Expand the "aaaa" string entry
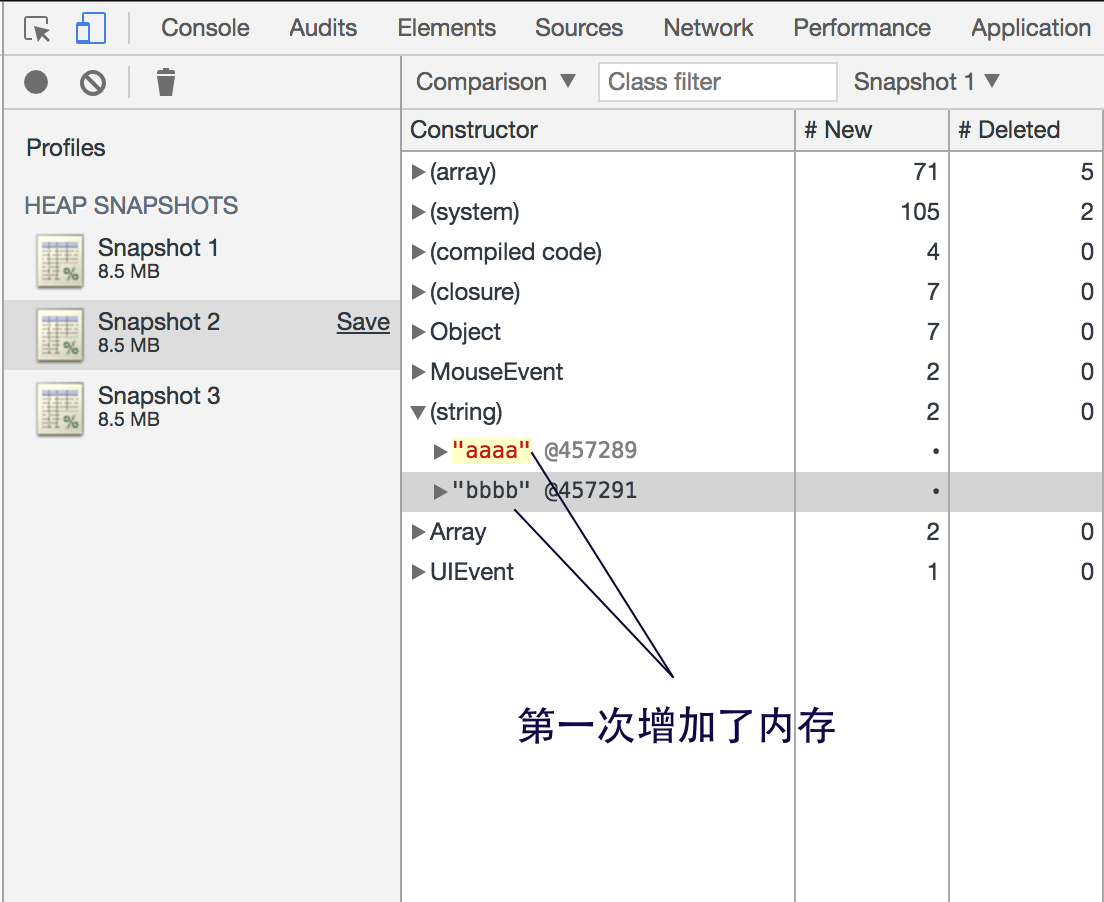 pos(441,451)
